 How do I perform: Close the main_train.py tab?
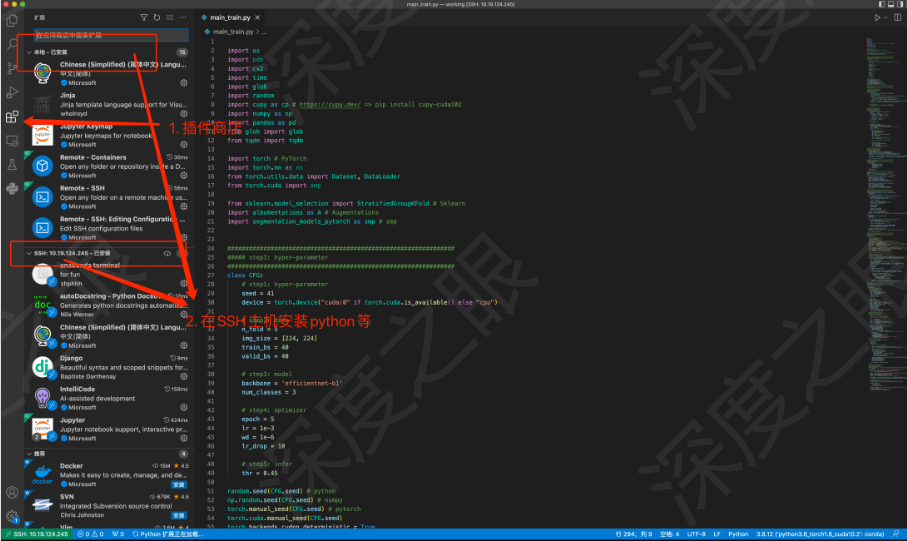pos(257,17)
